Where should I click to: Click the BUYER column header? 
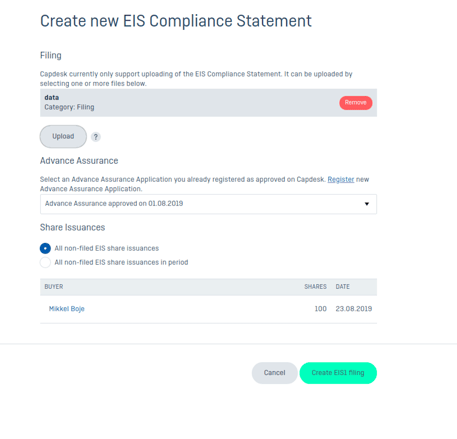tap(54, 287)
